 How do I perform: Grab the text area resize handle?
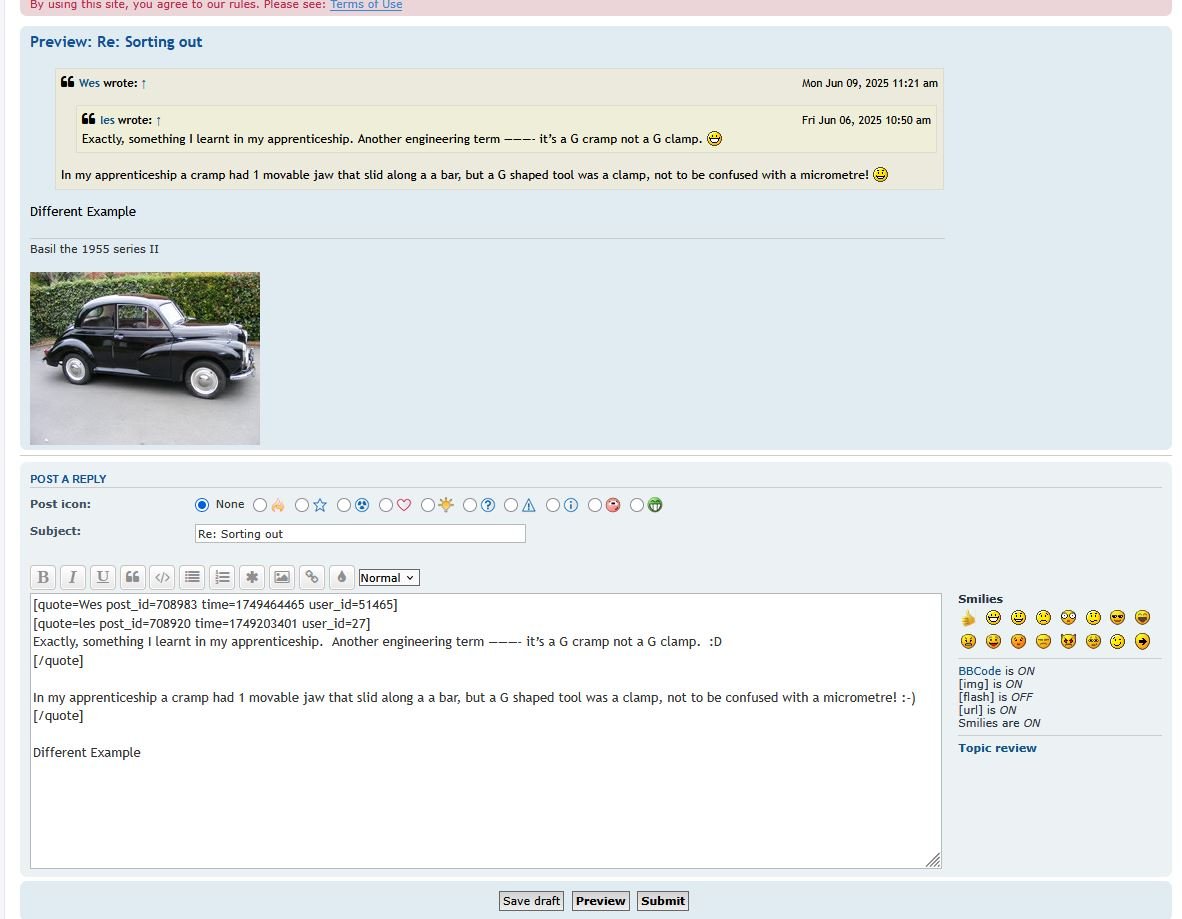933,861
